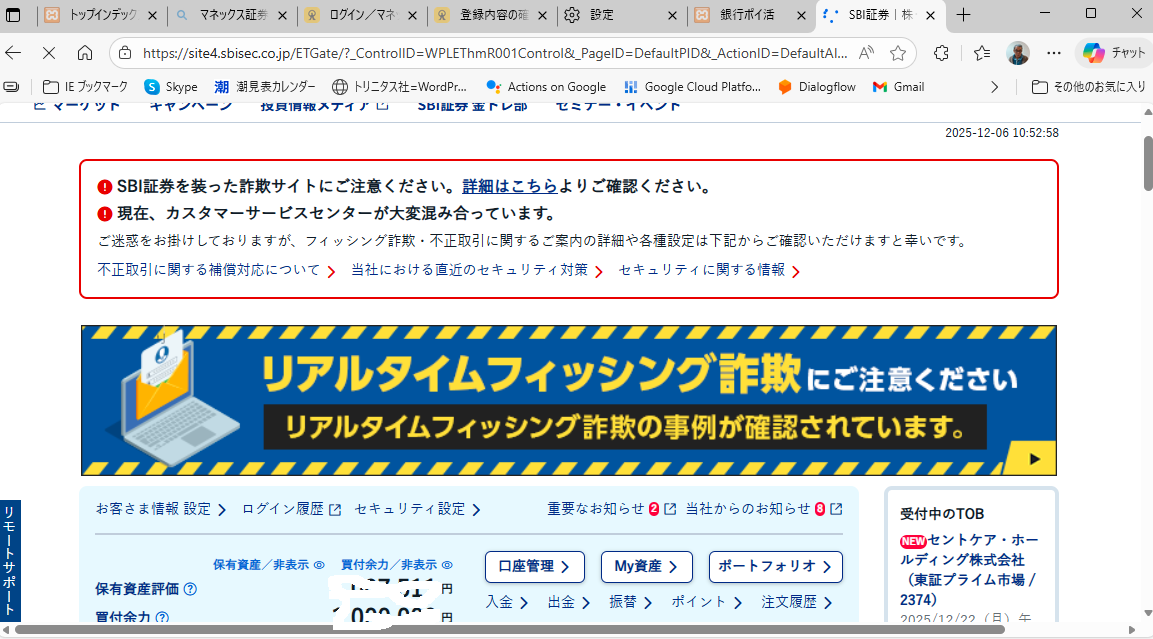The height and width of the screenshot is (639, 1153).
Task: Click the read aloud icon in address bar
Action: click(866, 53)
